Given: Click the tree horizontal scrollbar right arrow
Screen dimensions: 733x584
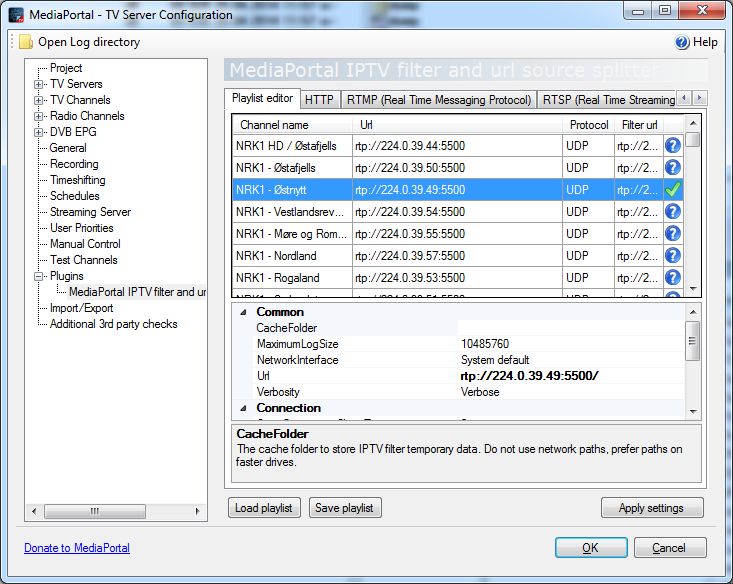Looking at the screenshot, I should pos(197,511).
